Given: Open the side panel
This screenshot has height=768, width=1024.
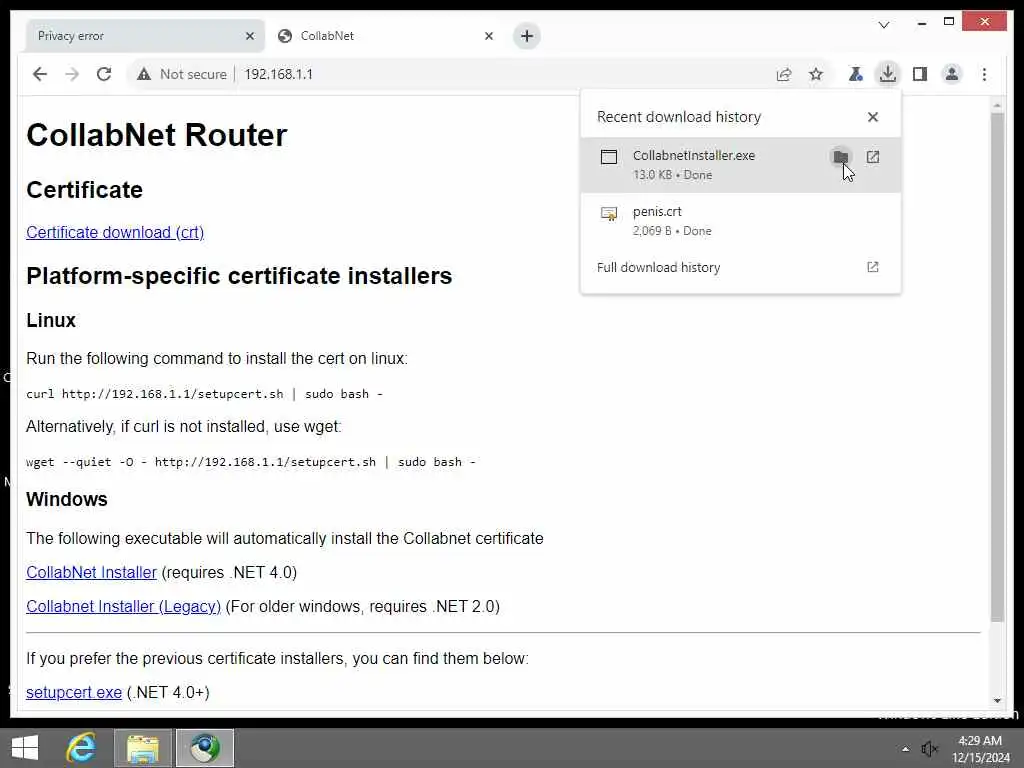Looking at the screenshot, I should click(x=920, y=74).
